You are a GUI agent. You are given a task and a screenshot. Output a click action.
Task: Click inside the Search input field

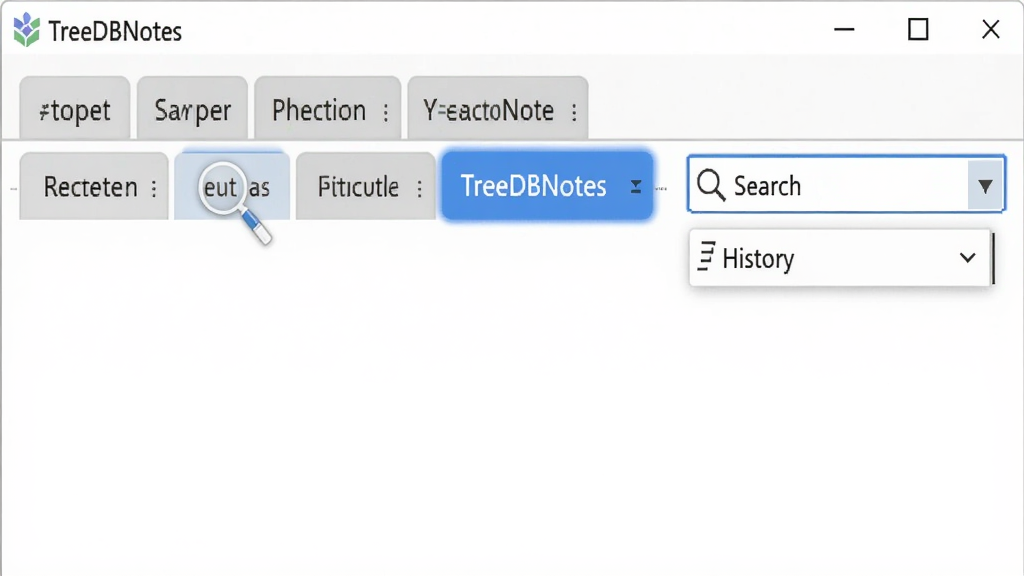846,185
